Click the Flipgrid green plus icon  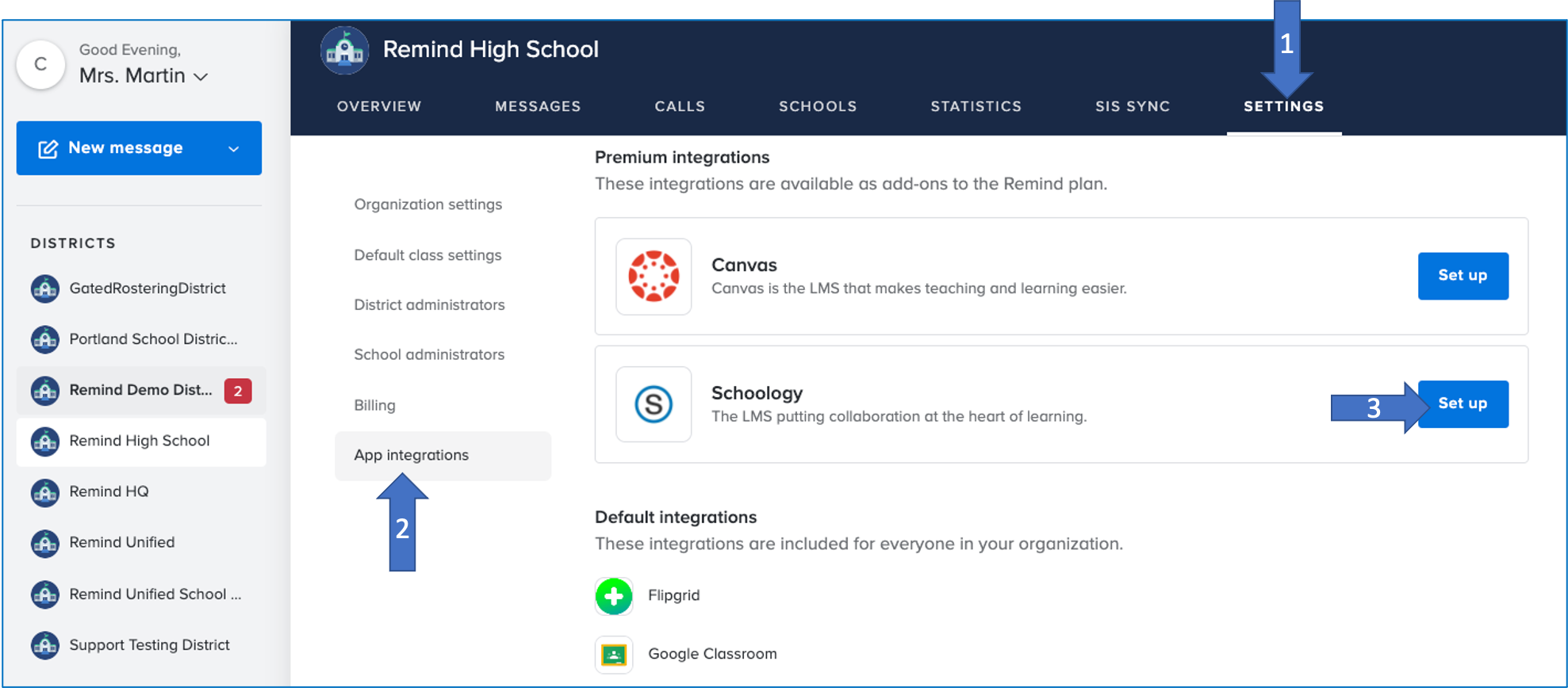coord(614,596)
